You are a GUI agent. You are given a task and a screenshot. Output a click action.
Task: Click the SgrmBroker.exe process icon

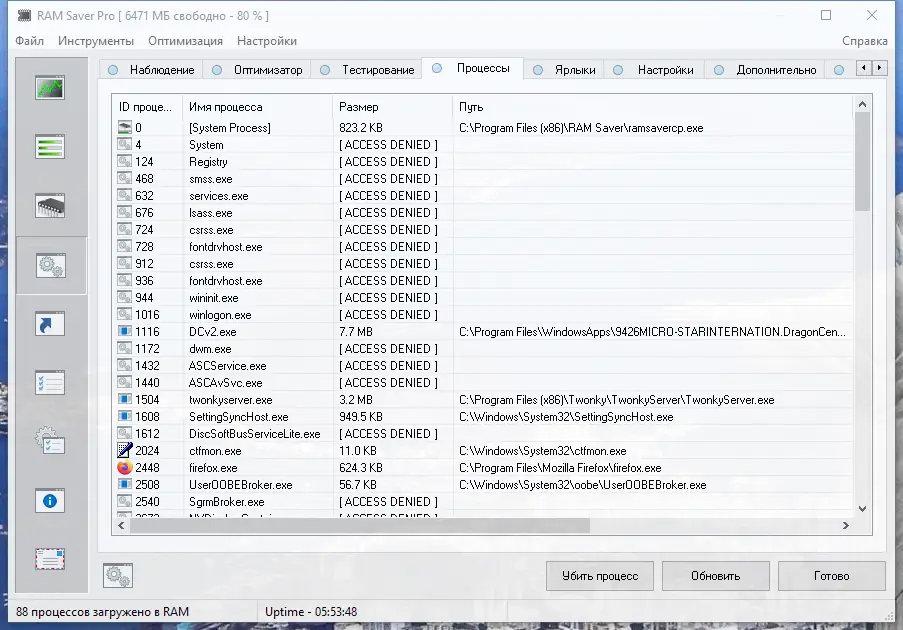pyautogui.click(x=124, y=502)
